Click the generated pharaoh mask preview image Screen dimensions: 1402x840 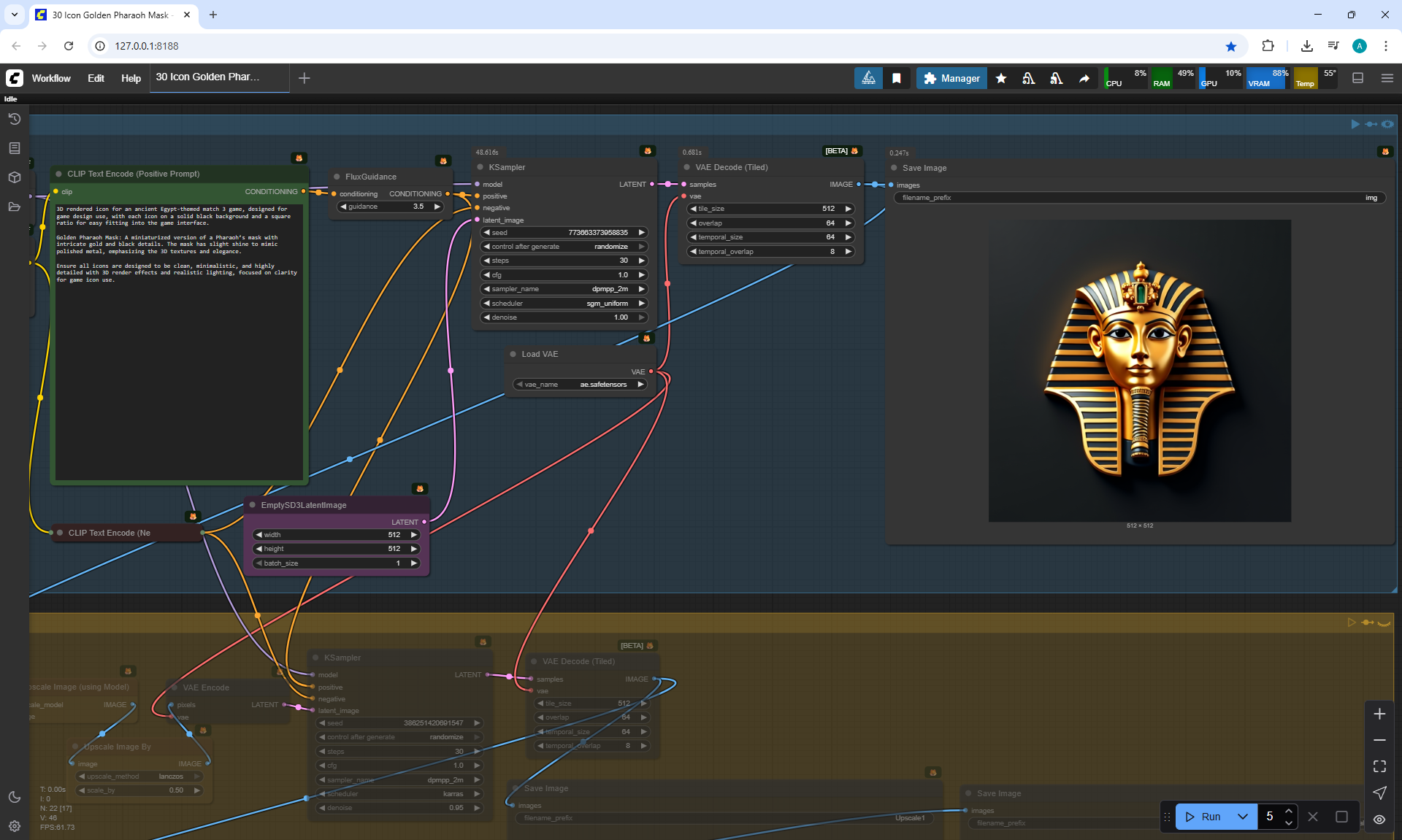[x=1139, y=371]
